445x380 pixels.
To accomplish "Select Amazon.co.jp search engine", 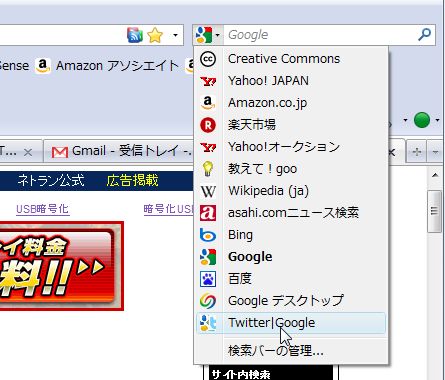I will (291, 103).
